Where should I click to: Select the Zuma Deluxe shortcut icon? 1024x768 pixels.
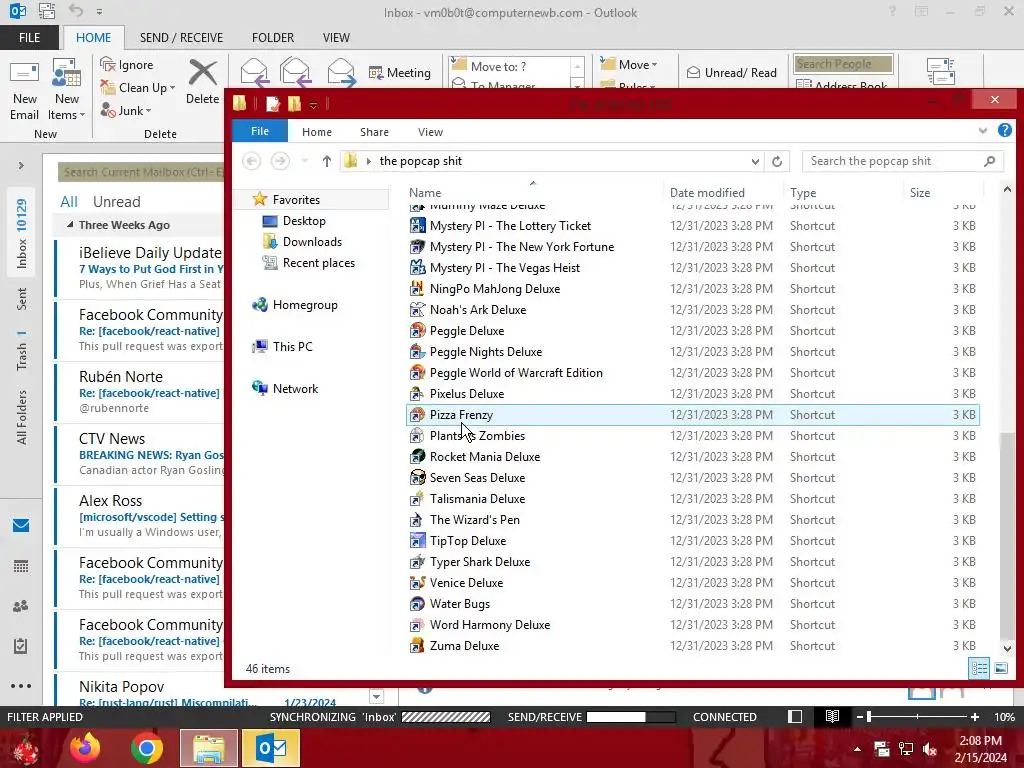pos(417,646)
